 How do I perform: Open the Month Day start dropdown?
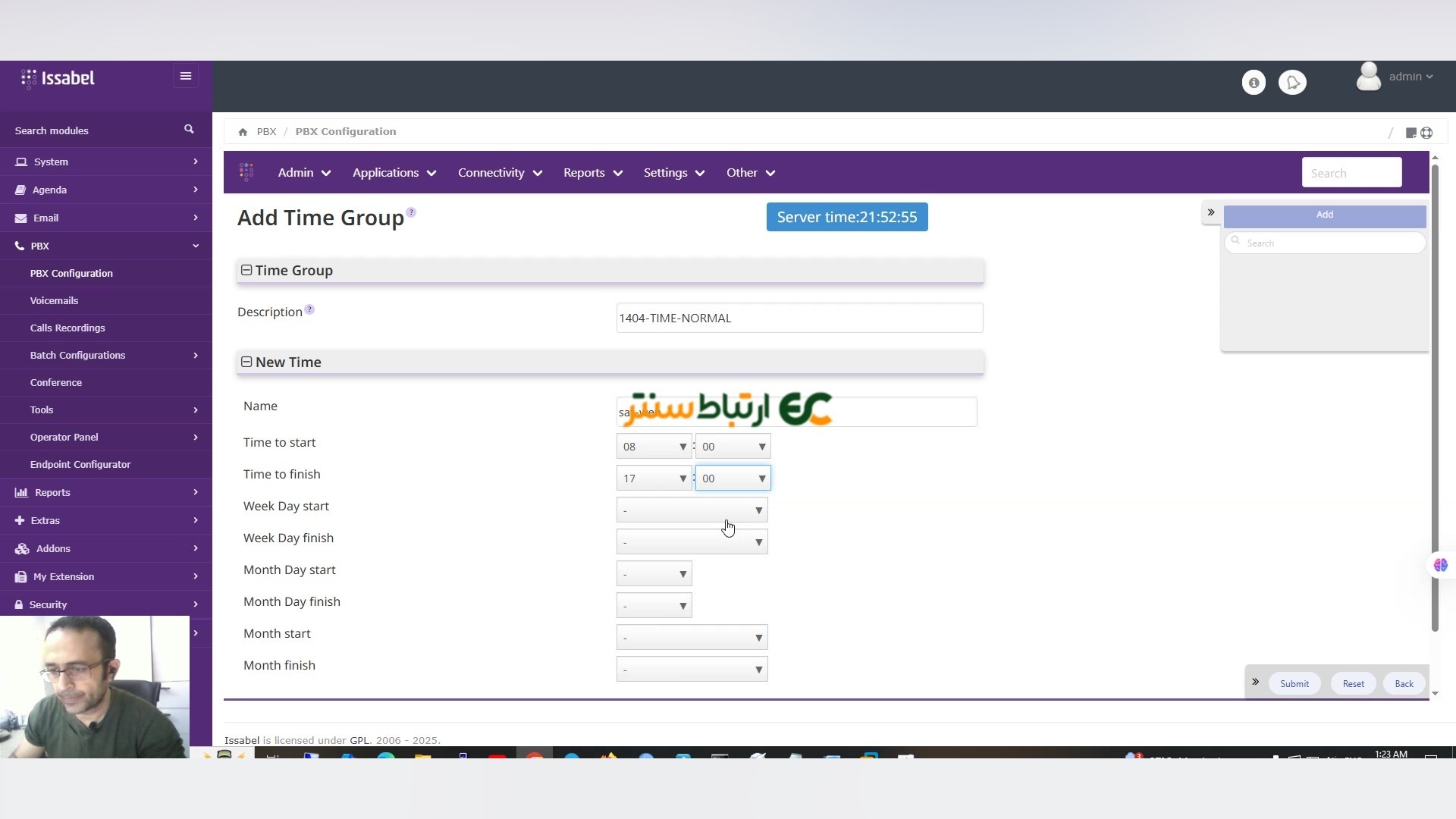654,574
